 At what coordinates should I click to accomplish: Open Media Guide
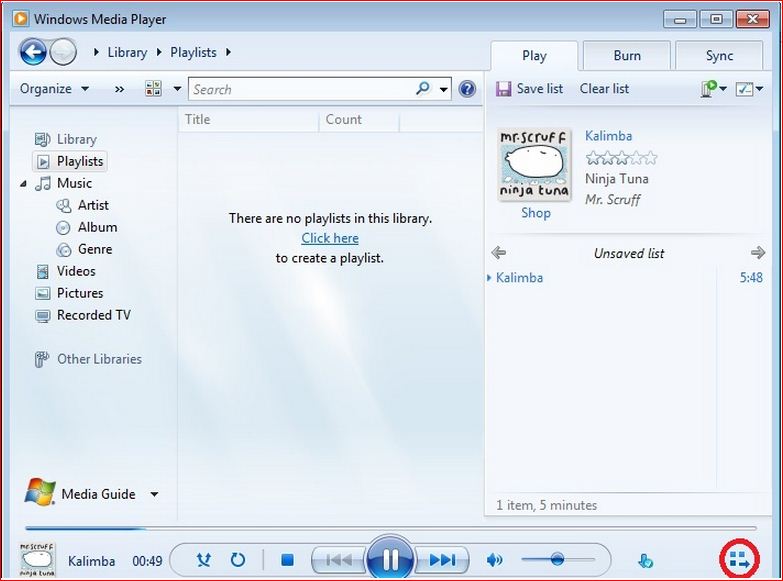point(80,493)
